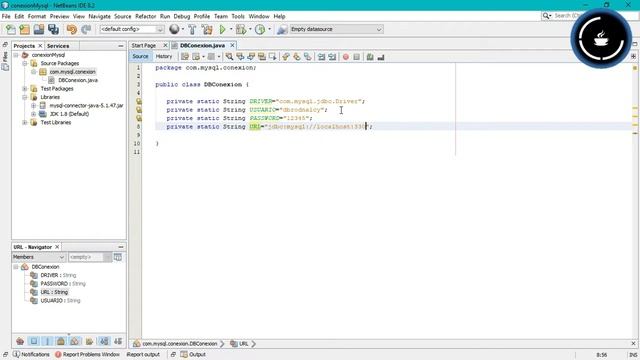Switch to the Services tab
The image size is (640, 360).
[58, 46]
